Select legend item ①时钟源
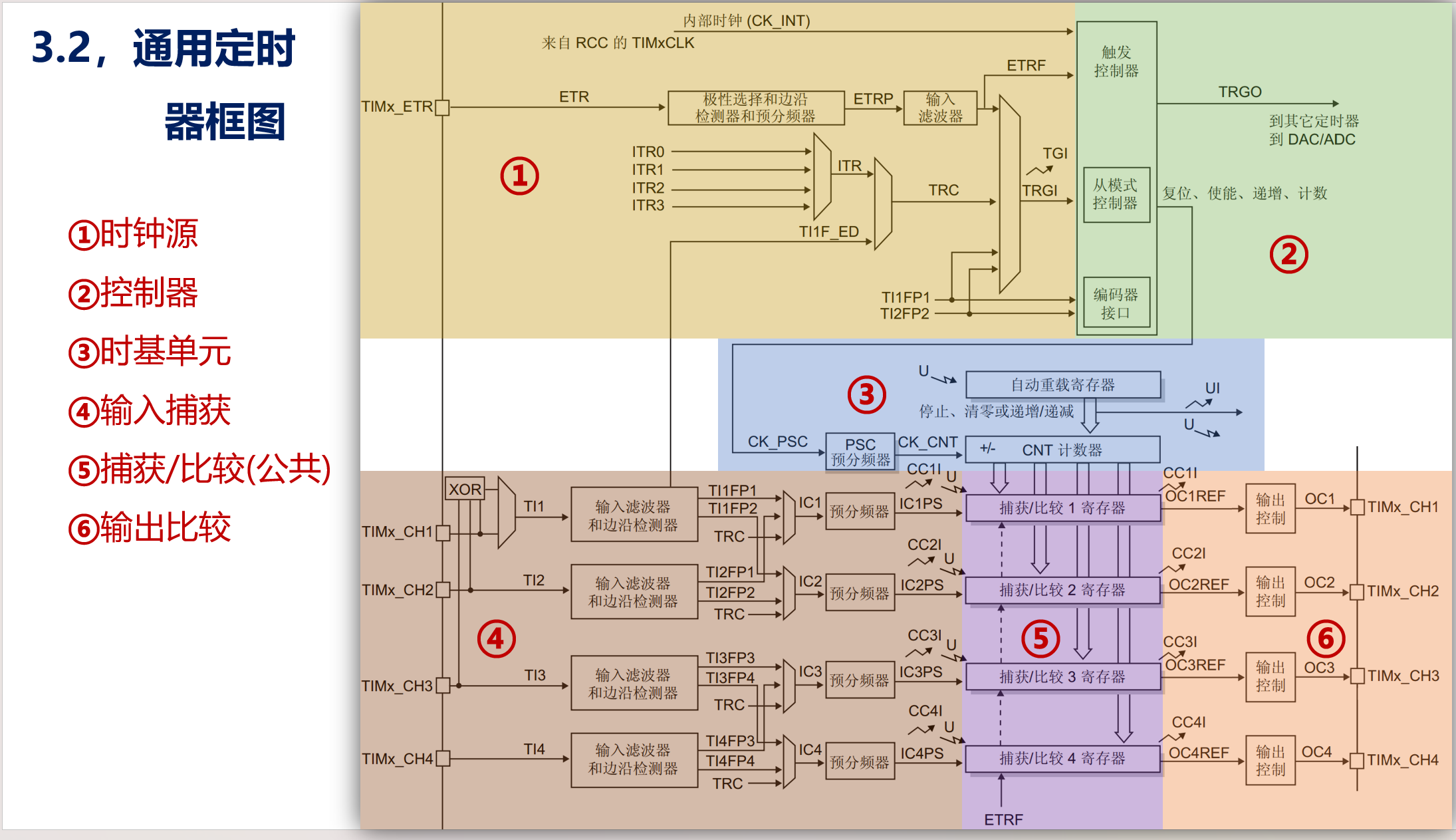 [133, 234]
